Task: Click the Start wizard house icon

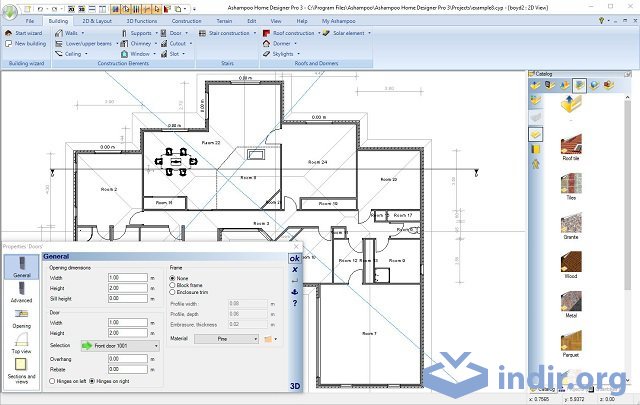Action: pos(8,33)
